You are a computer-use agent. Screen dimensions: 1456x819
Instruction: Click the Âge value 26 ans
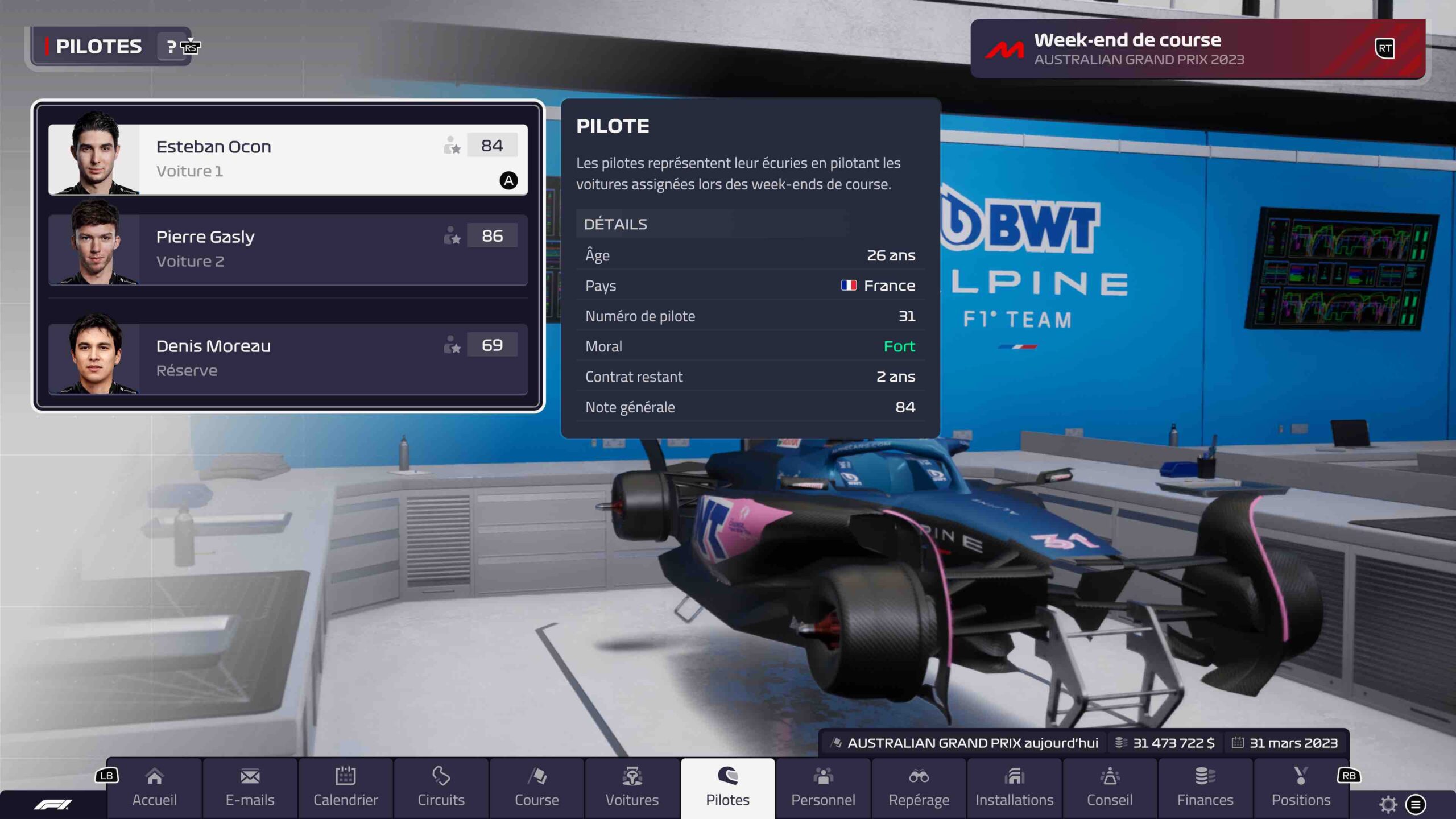coord(891,255)
